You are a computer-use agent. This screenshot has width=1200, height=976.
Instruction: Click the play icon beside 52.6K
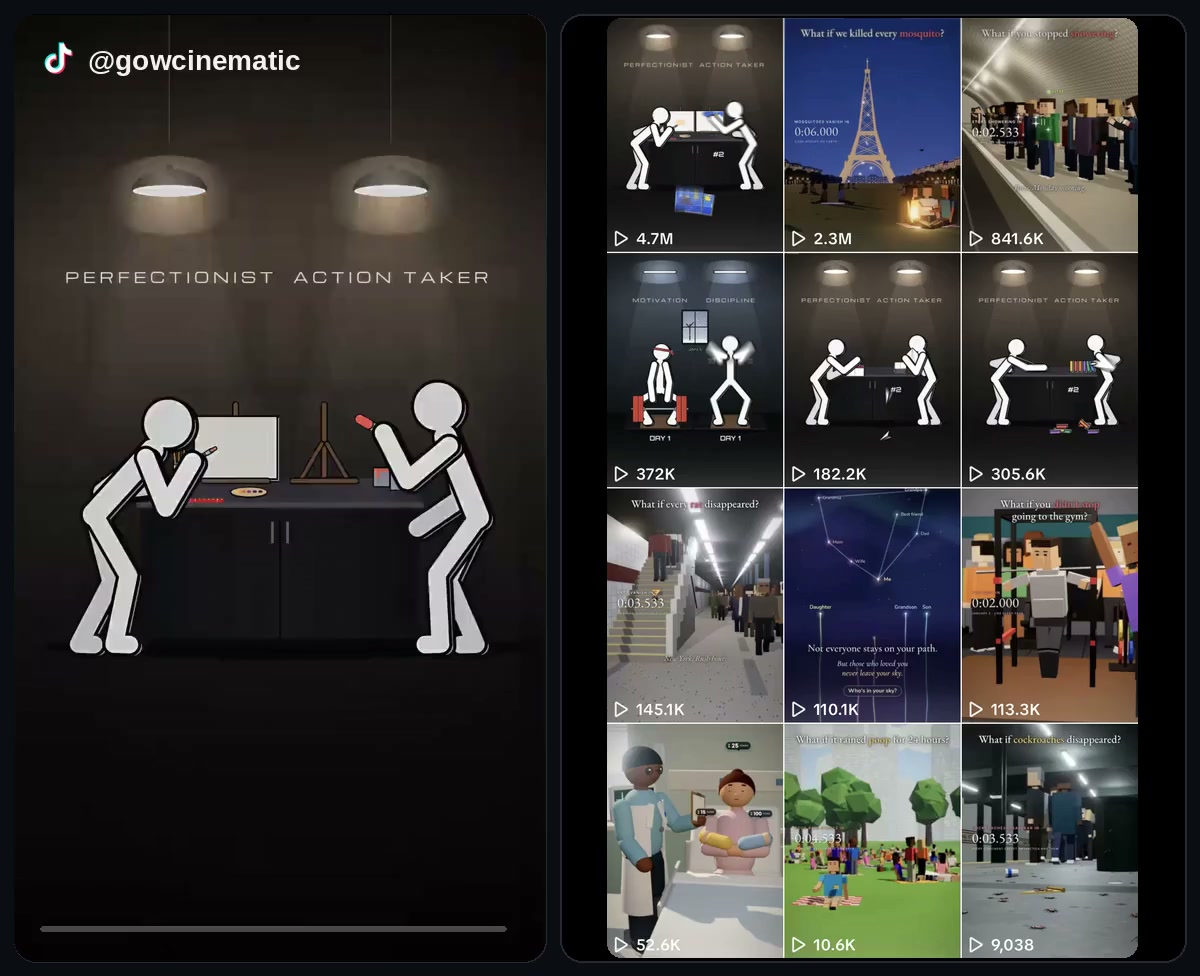(x=621, y=945)
